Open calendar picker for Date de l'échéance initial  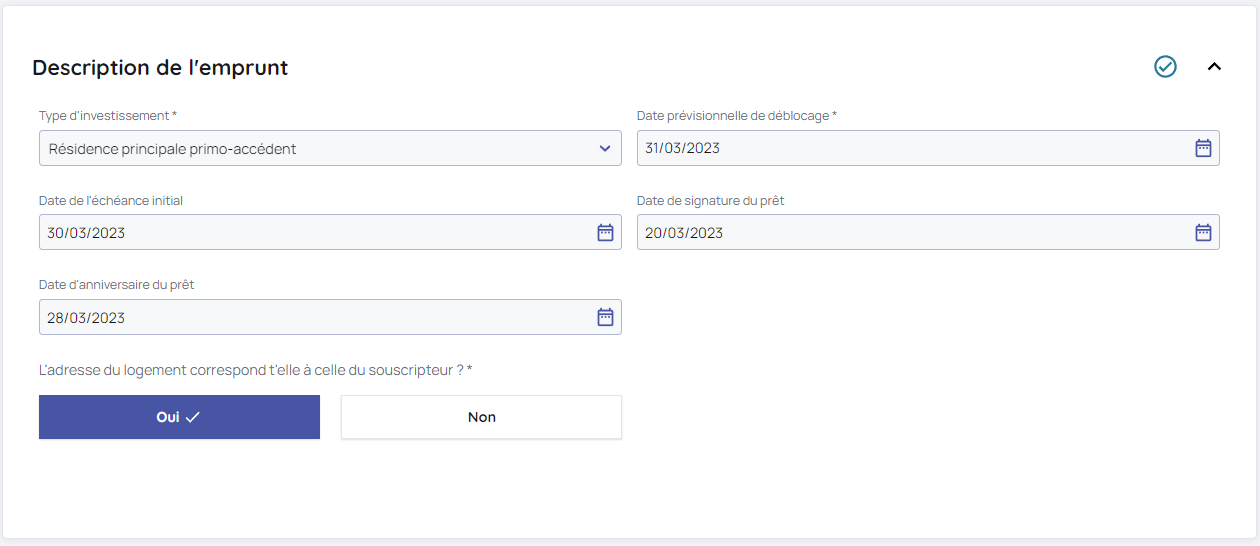pyautogui.click(x=605, y=233)
